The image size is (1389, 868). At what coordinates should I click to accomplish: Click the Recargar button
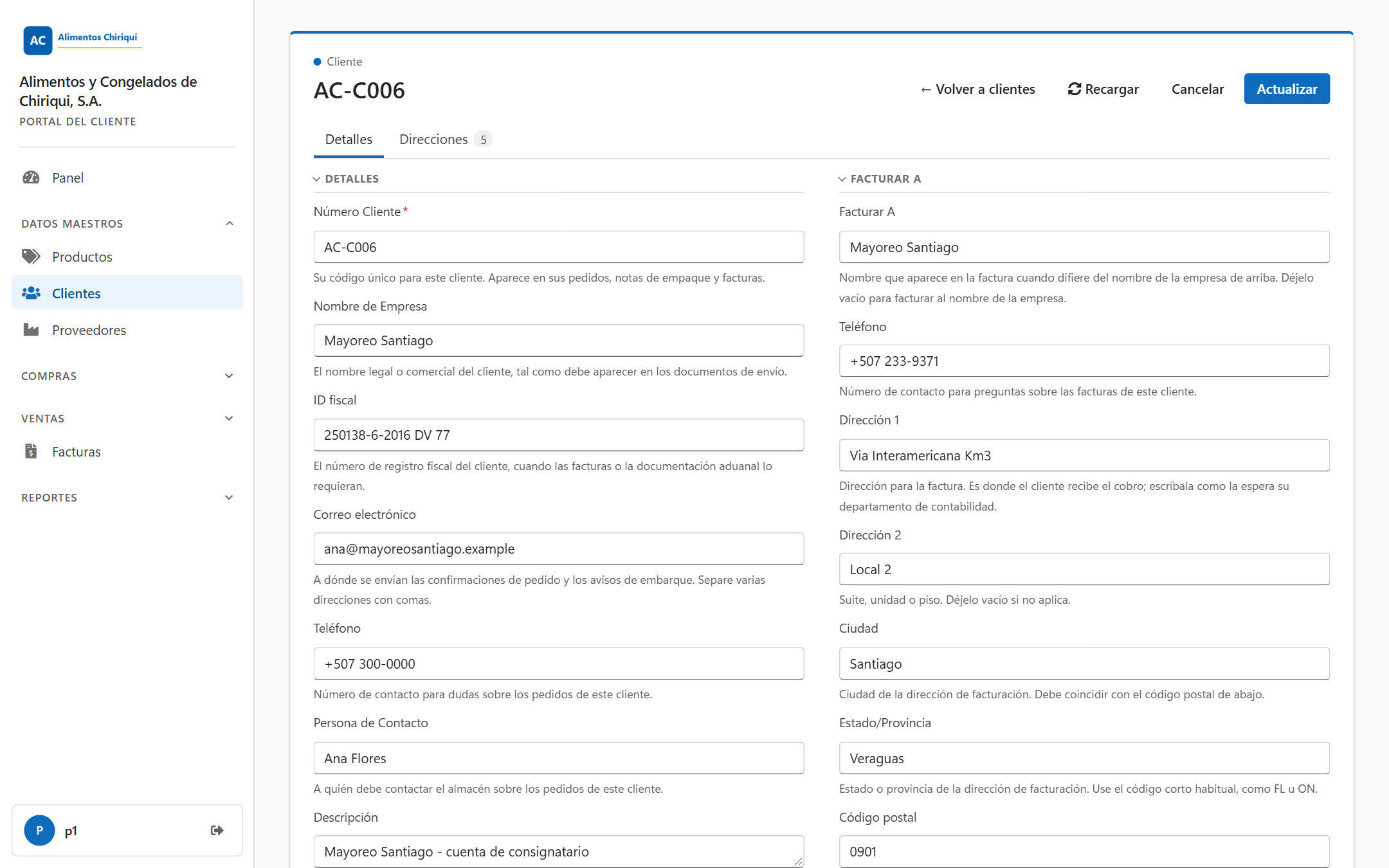(x=1103, y=89)
